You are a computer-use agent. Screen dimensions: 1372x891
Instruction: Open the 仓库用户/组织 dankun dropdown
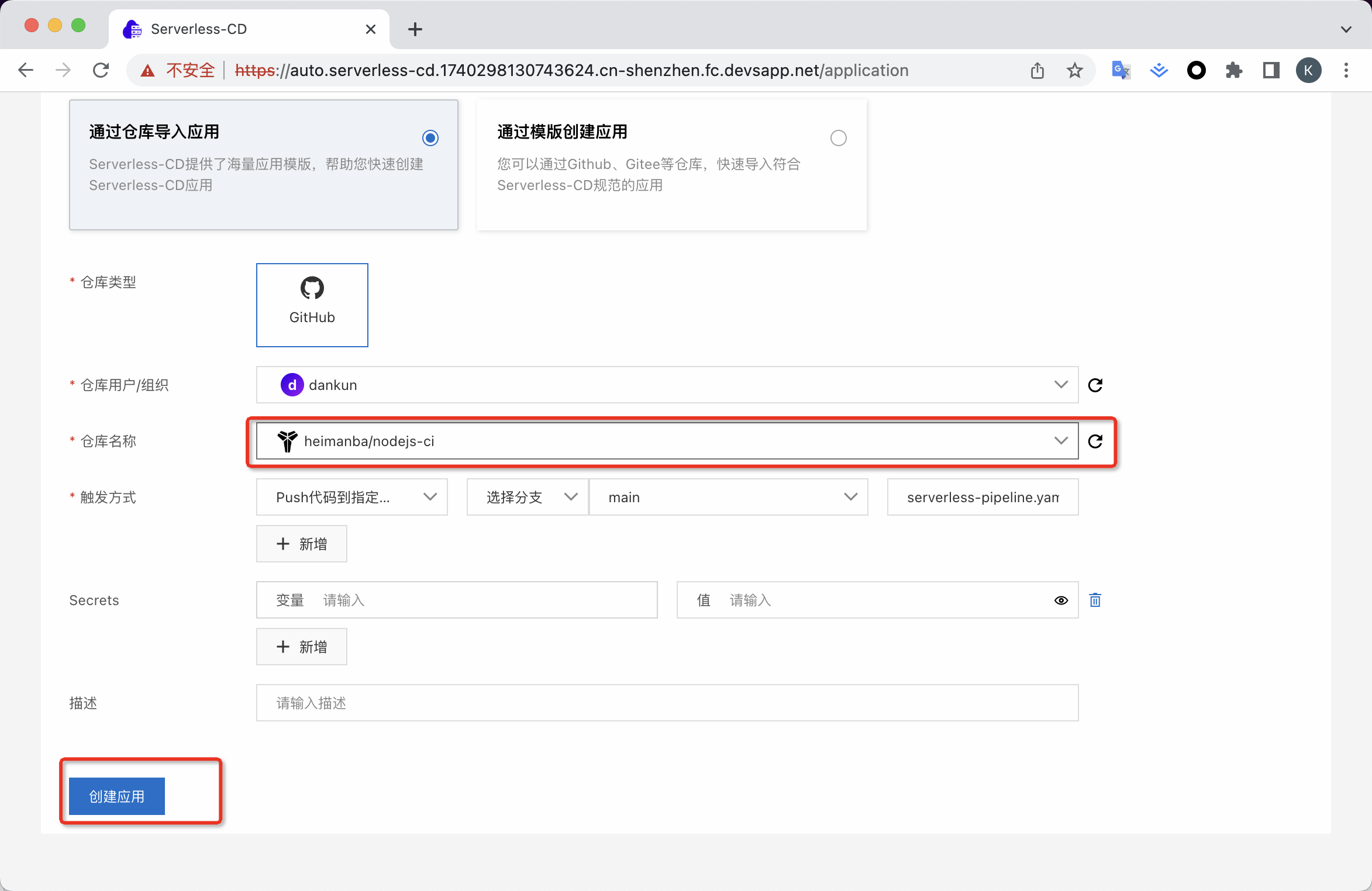click(x=667, y=385)
